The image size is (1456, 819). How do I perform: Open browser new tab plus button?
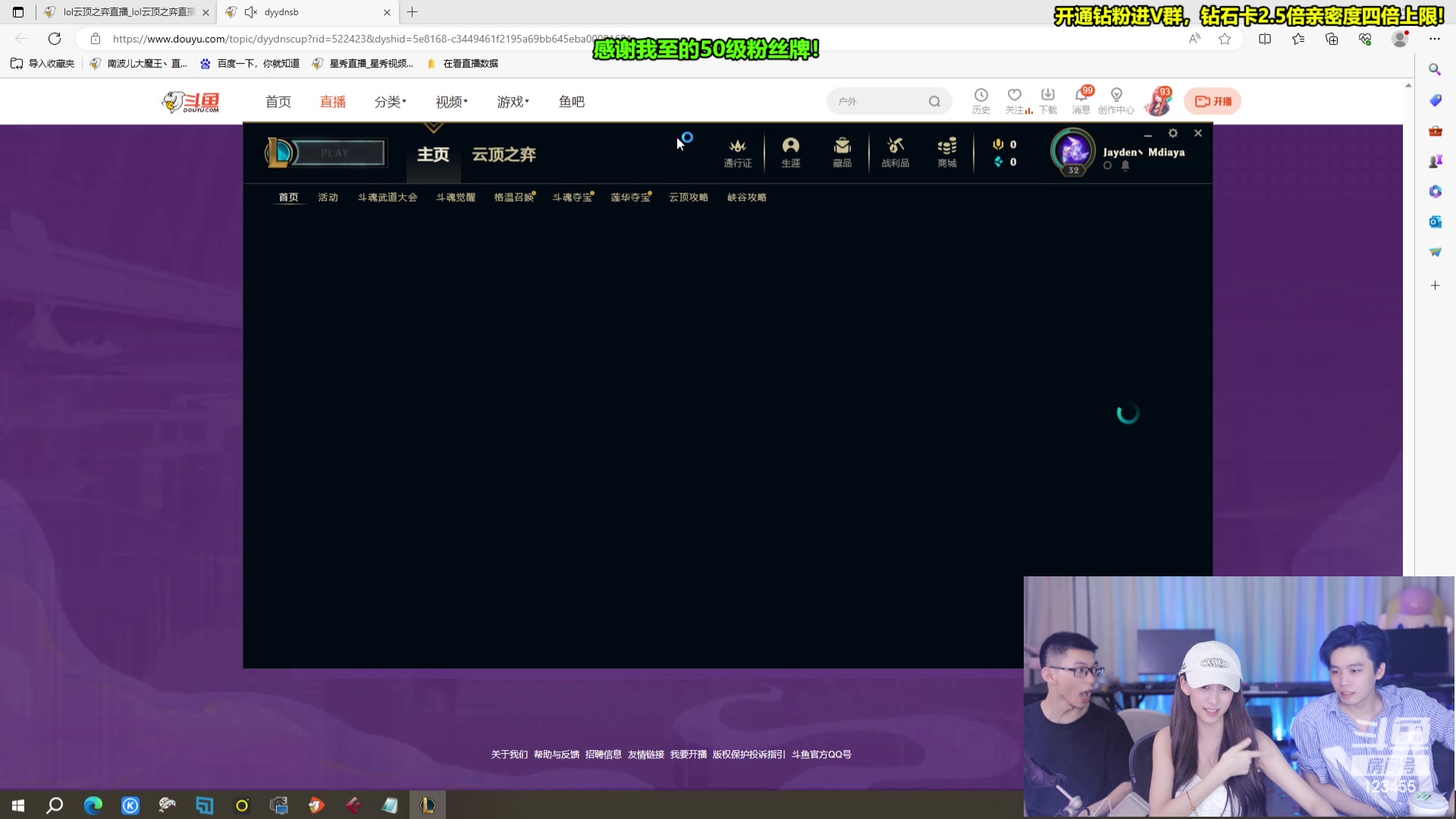[x=413, y=12]
